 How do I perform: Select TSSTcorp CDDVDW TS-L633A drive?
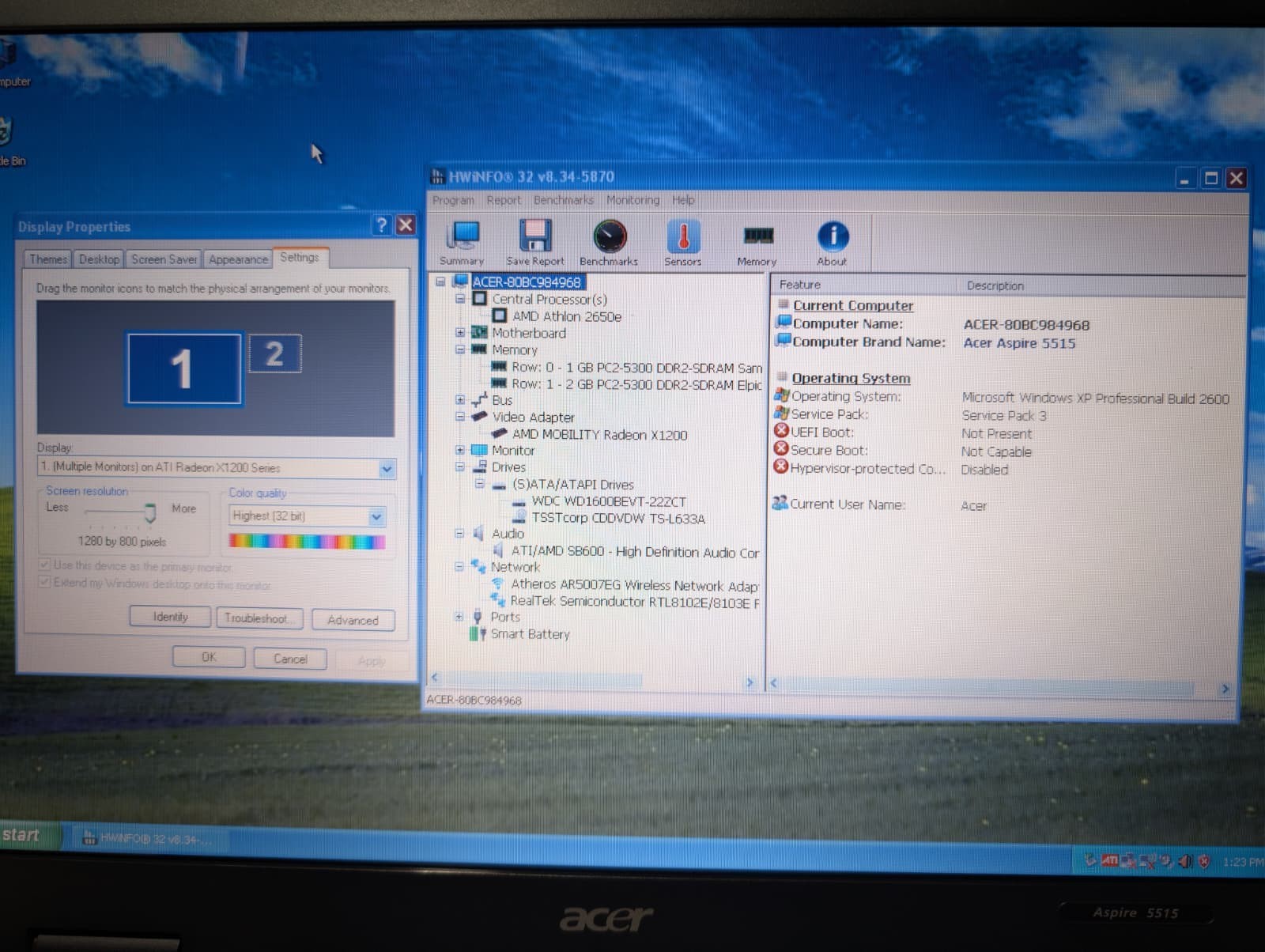click(618, 518)
